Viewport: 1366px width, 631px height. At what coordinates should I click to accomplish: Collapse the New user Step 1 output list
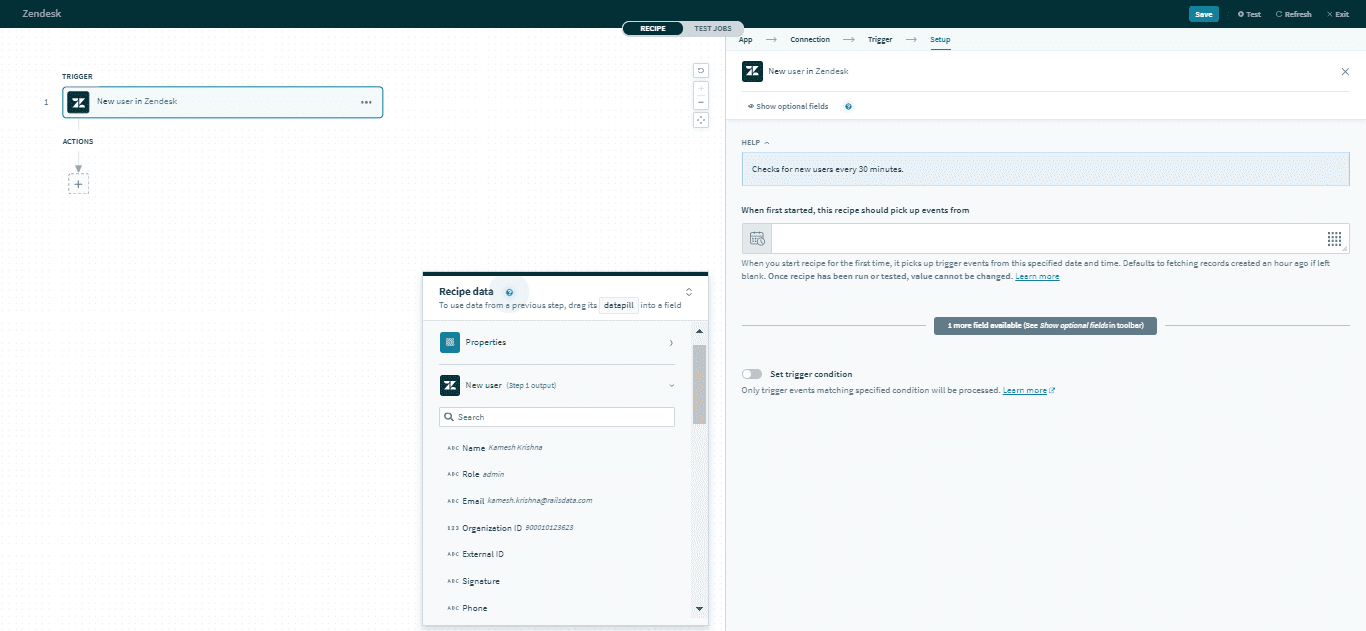pos(673,384)
